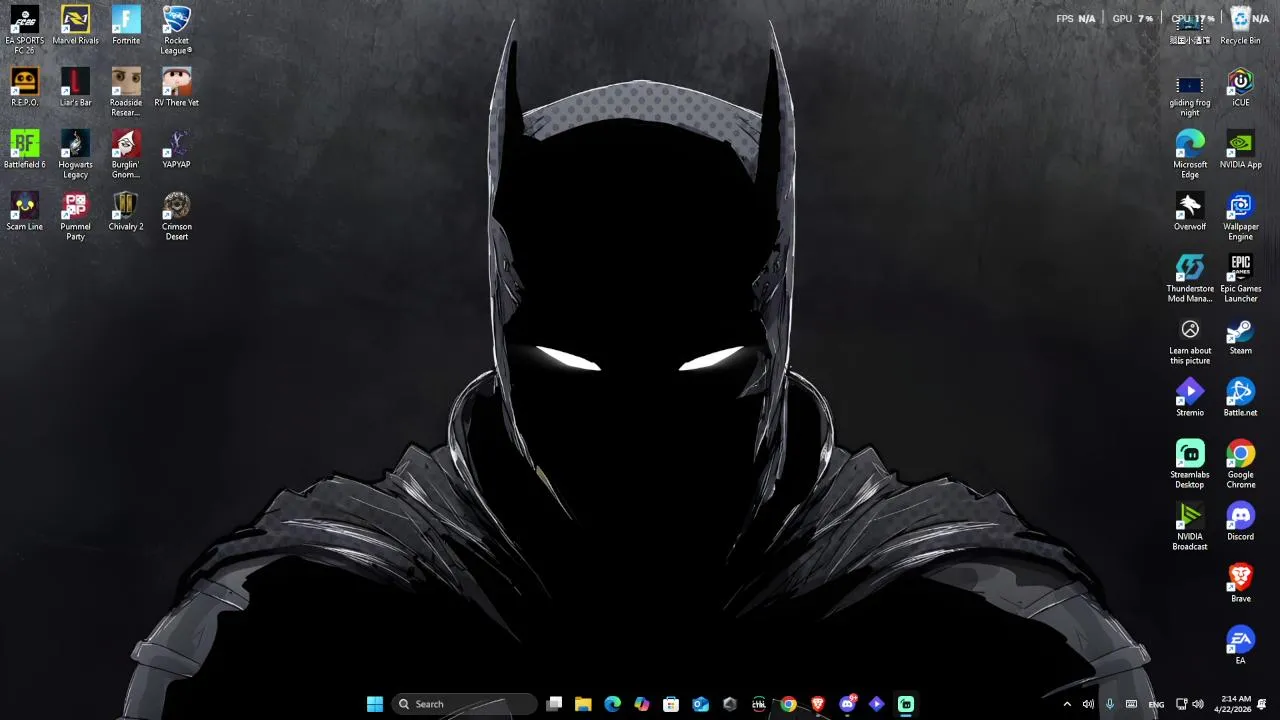Select the Google Chrome desktop shortcut
The width and height of the screenshot is (1280, 720).
tap(1241, 464)
